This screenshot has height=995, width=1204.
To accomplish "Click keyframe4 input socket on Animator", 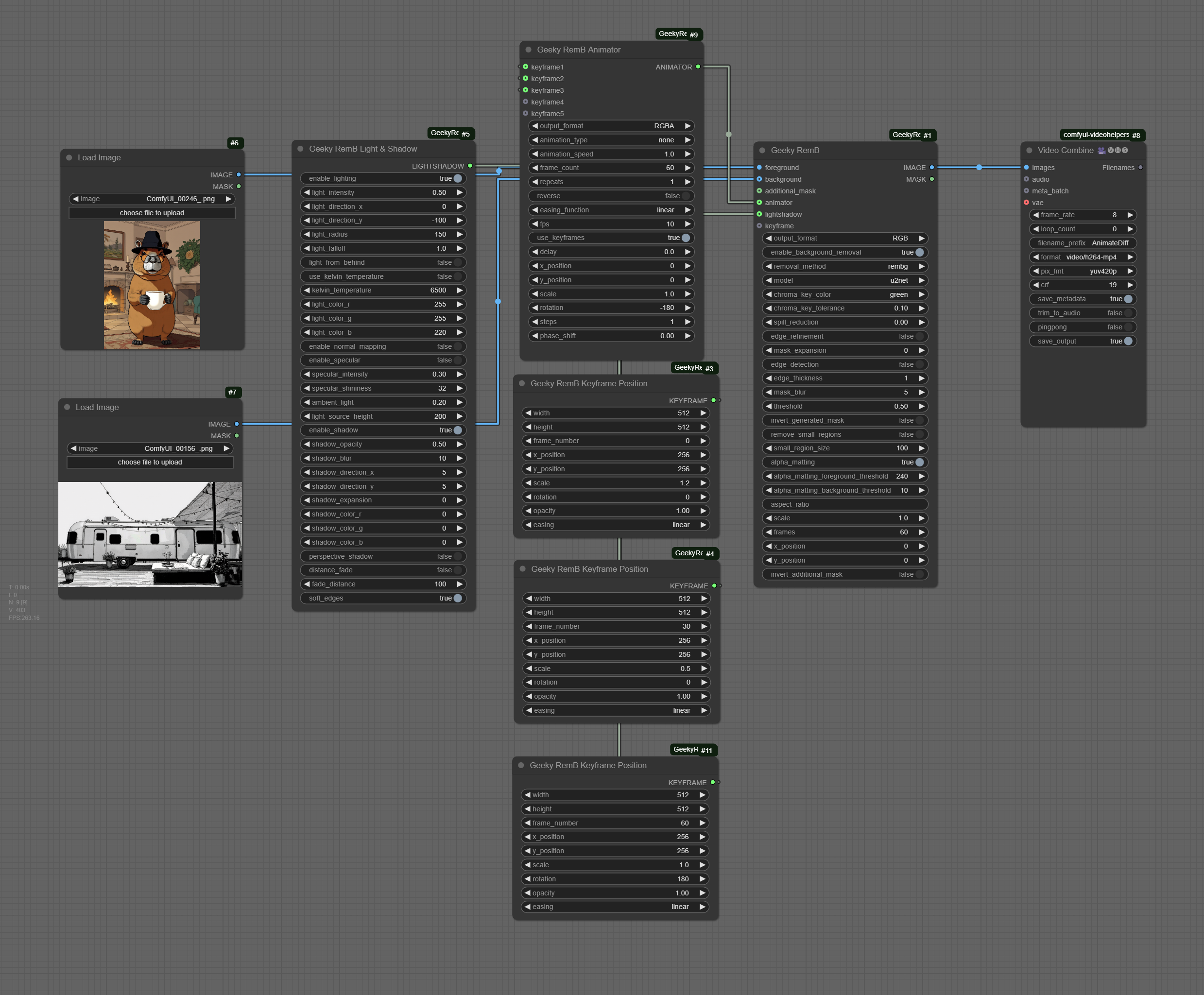I will pos(526,102).
